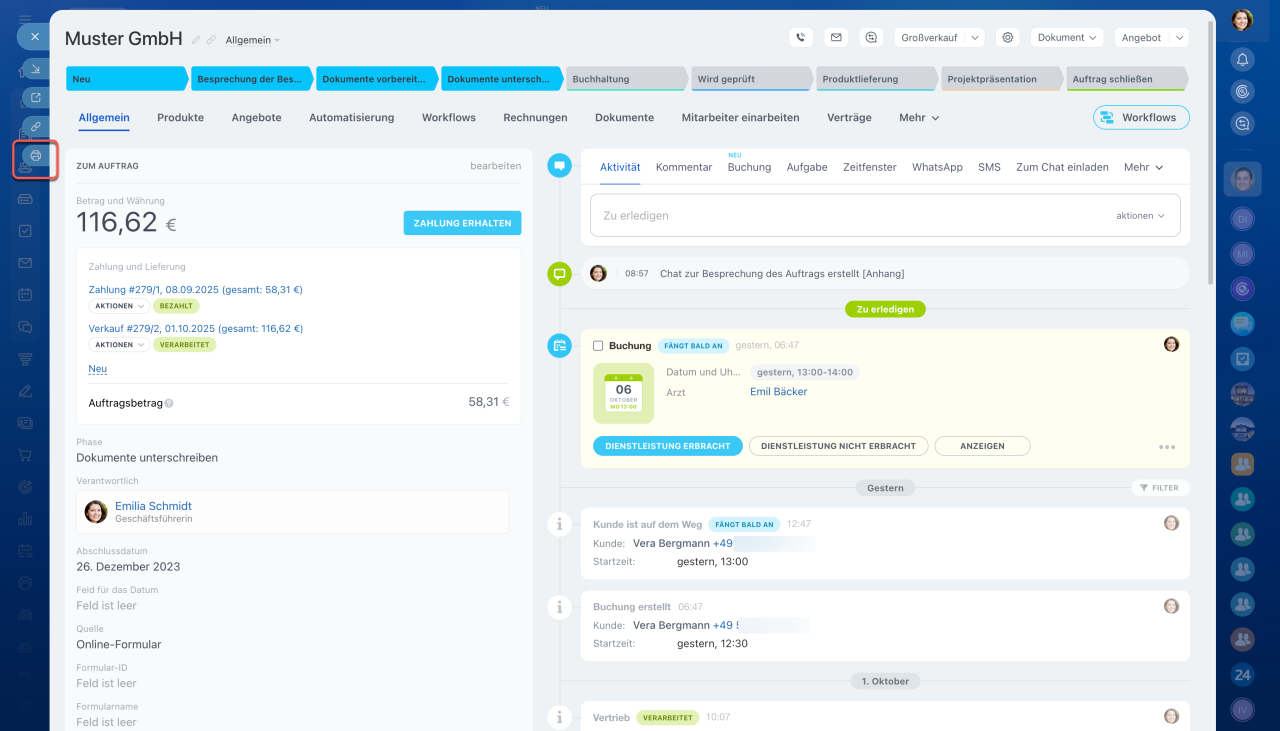Open the chat icon beside the mail button
This screenshot has width=1280, height=731.
click(871, 38)
